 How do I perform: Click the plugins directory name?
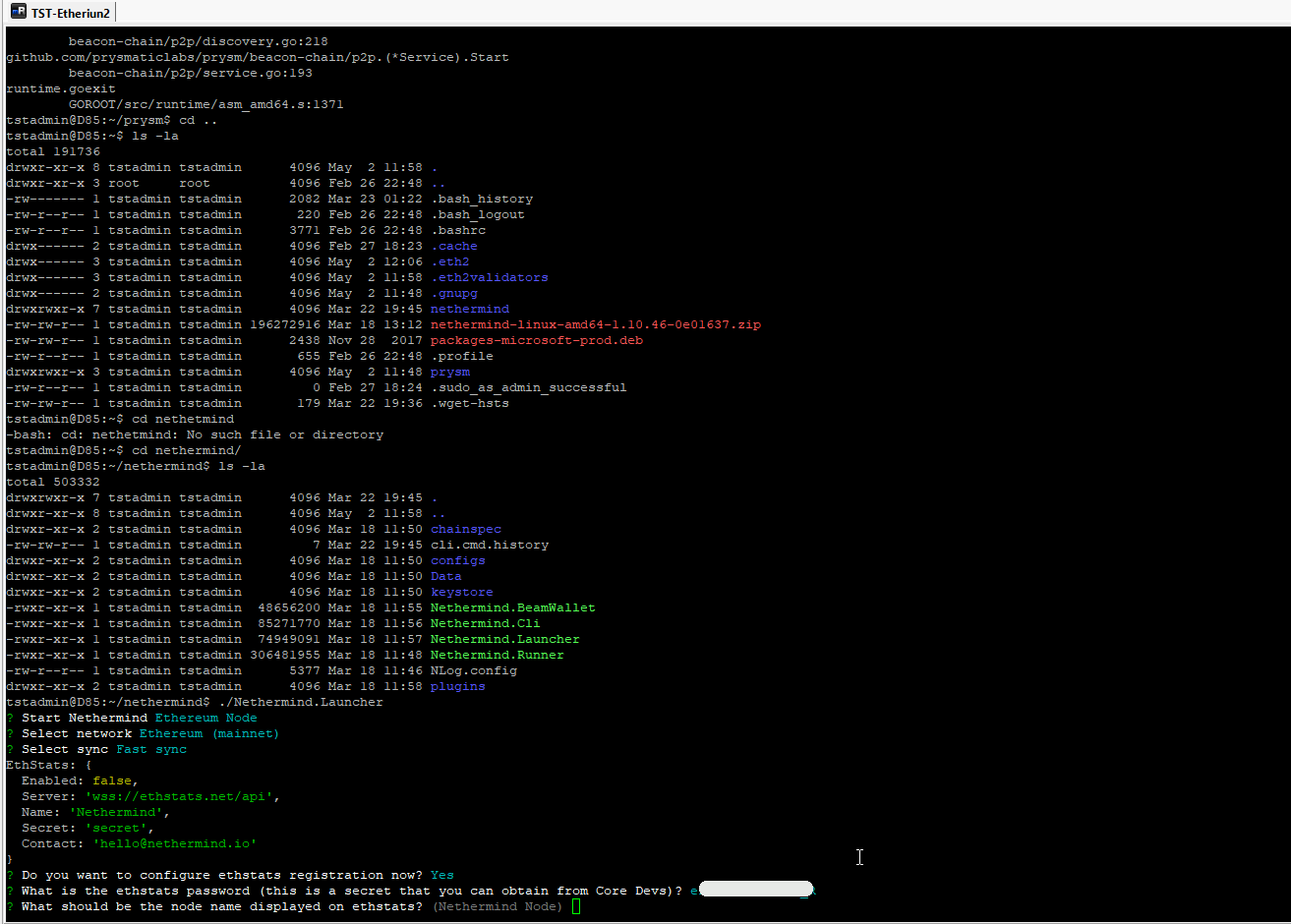tap(458, 686)
